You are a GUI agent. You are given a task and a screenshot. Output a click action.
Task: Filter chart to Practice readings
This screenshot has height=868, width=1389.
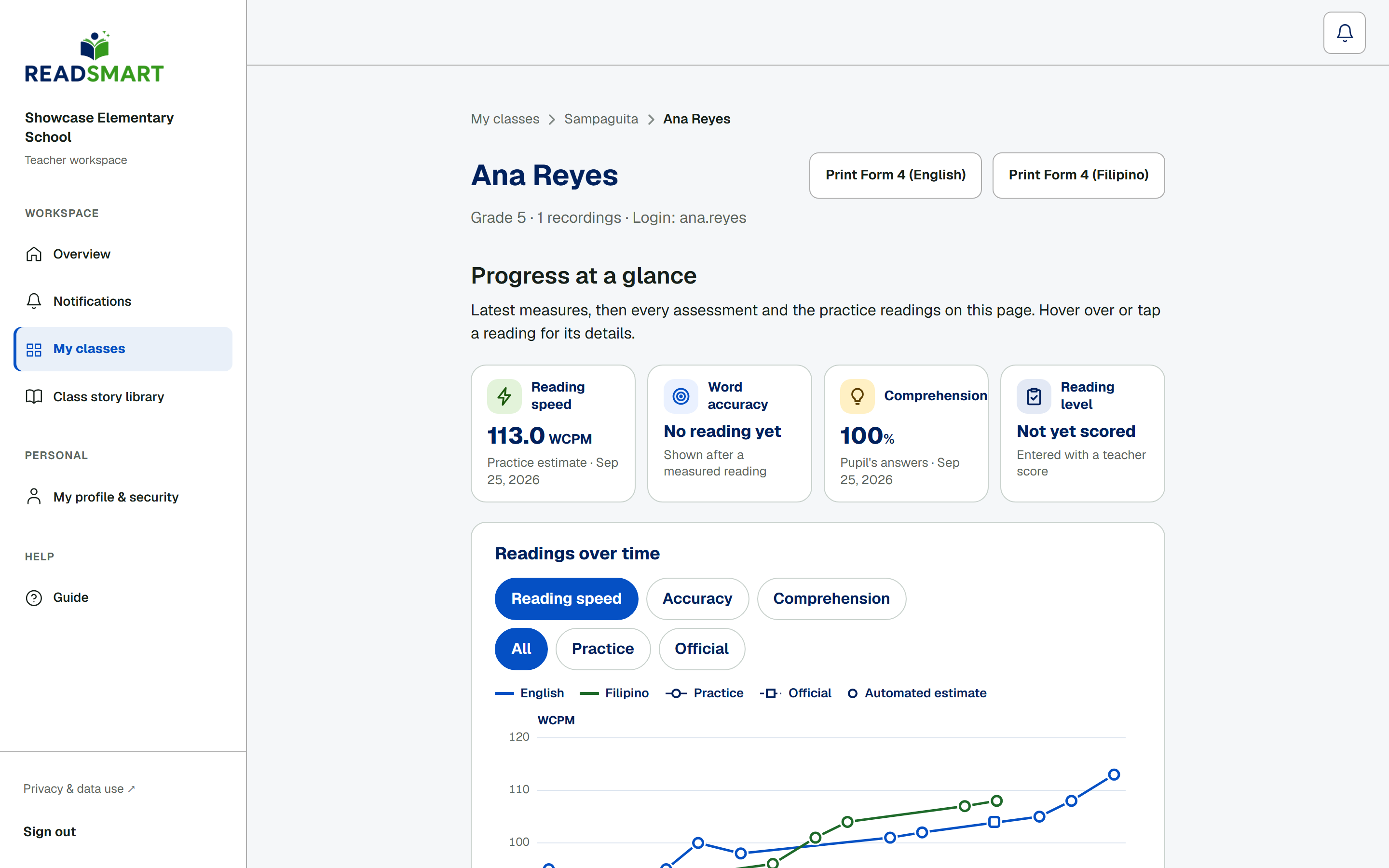click(603, 649)
